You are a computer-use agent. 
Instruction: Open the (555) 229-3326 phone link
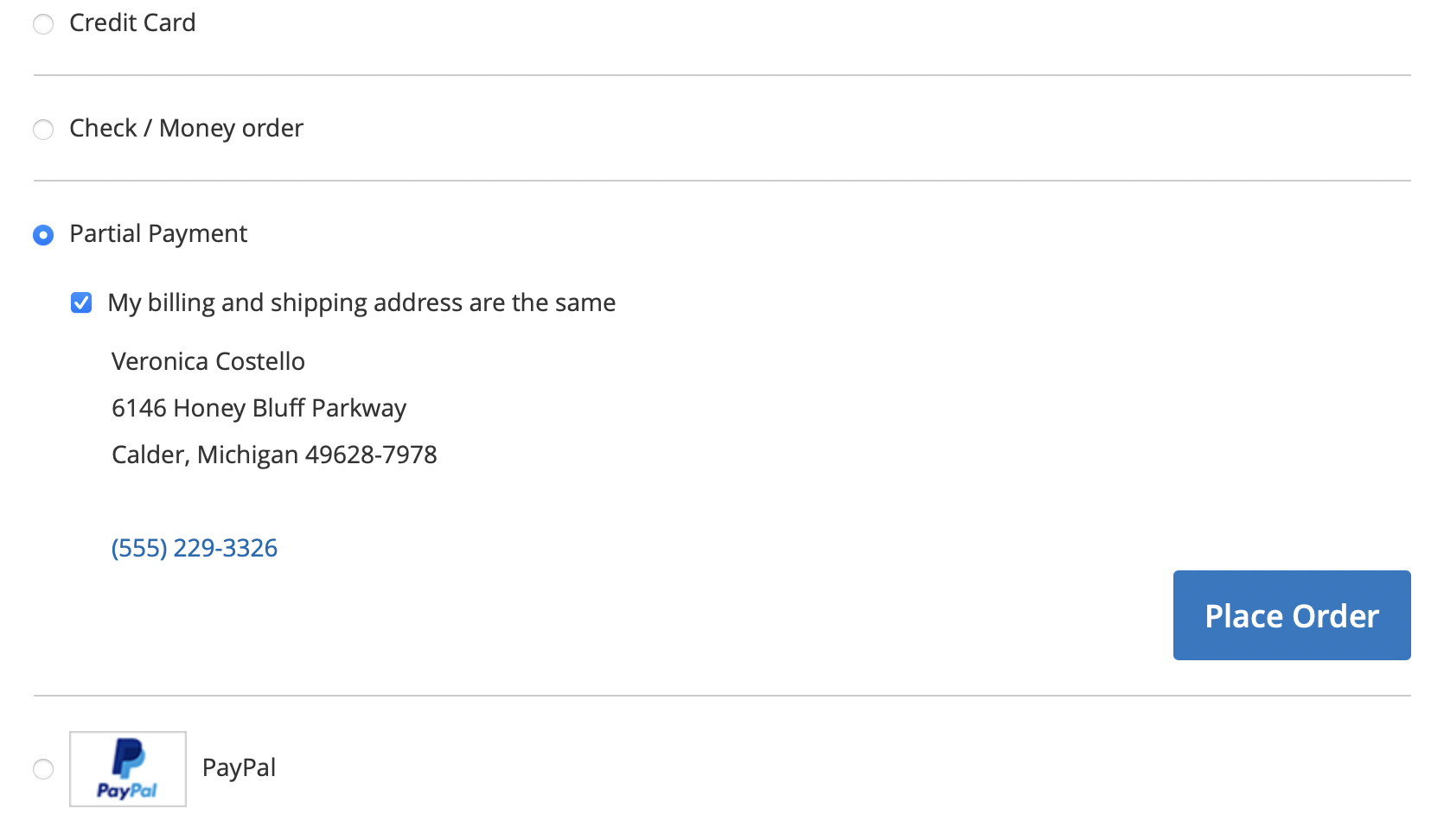click(195, 548)
